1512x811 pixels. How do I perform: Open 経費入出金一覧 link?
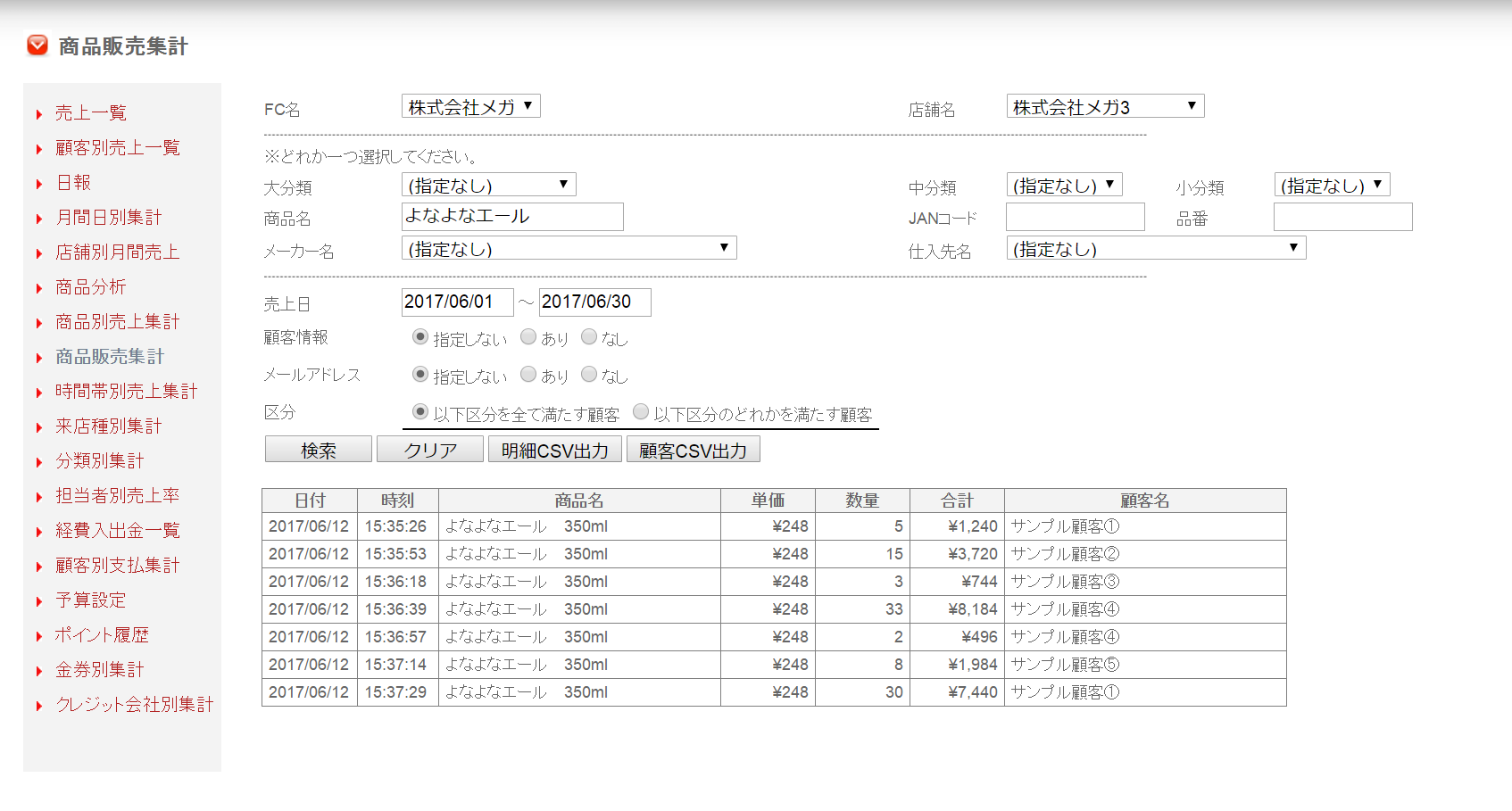click(118, 530)
